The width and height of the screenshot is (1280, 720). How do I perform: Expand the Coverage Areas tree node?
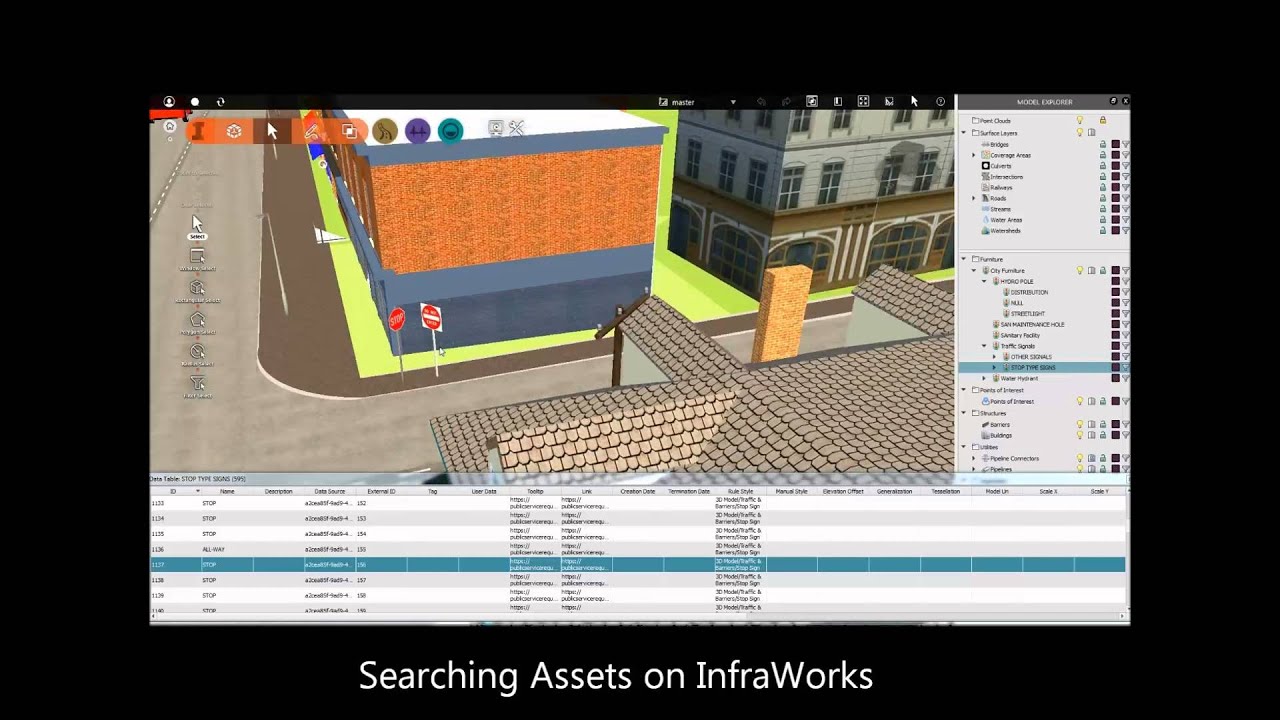pos(974,155)
